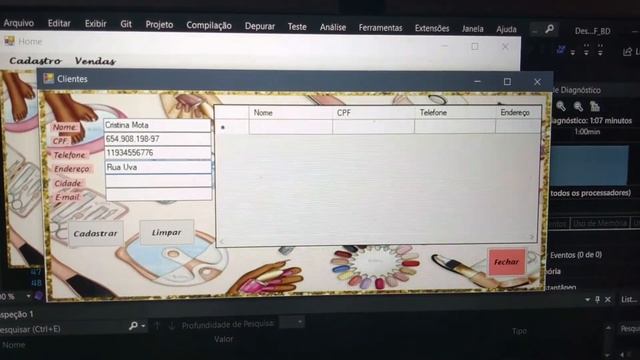Click the Clientes window app icon
This screenshot has height=360, width=640.
tap(49, 78)
